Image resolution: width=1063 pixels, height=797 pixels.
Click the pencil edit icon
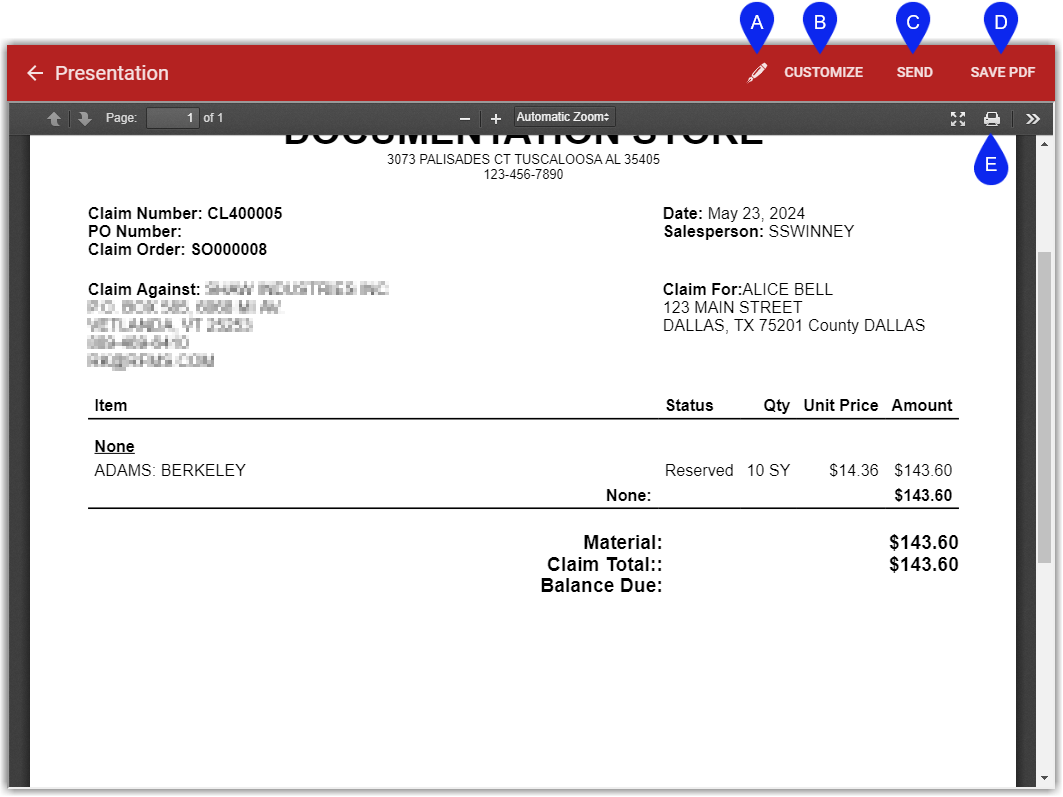757,73
